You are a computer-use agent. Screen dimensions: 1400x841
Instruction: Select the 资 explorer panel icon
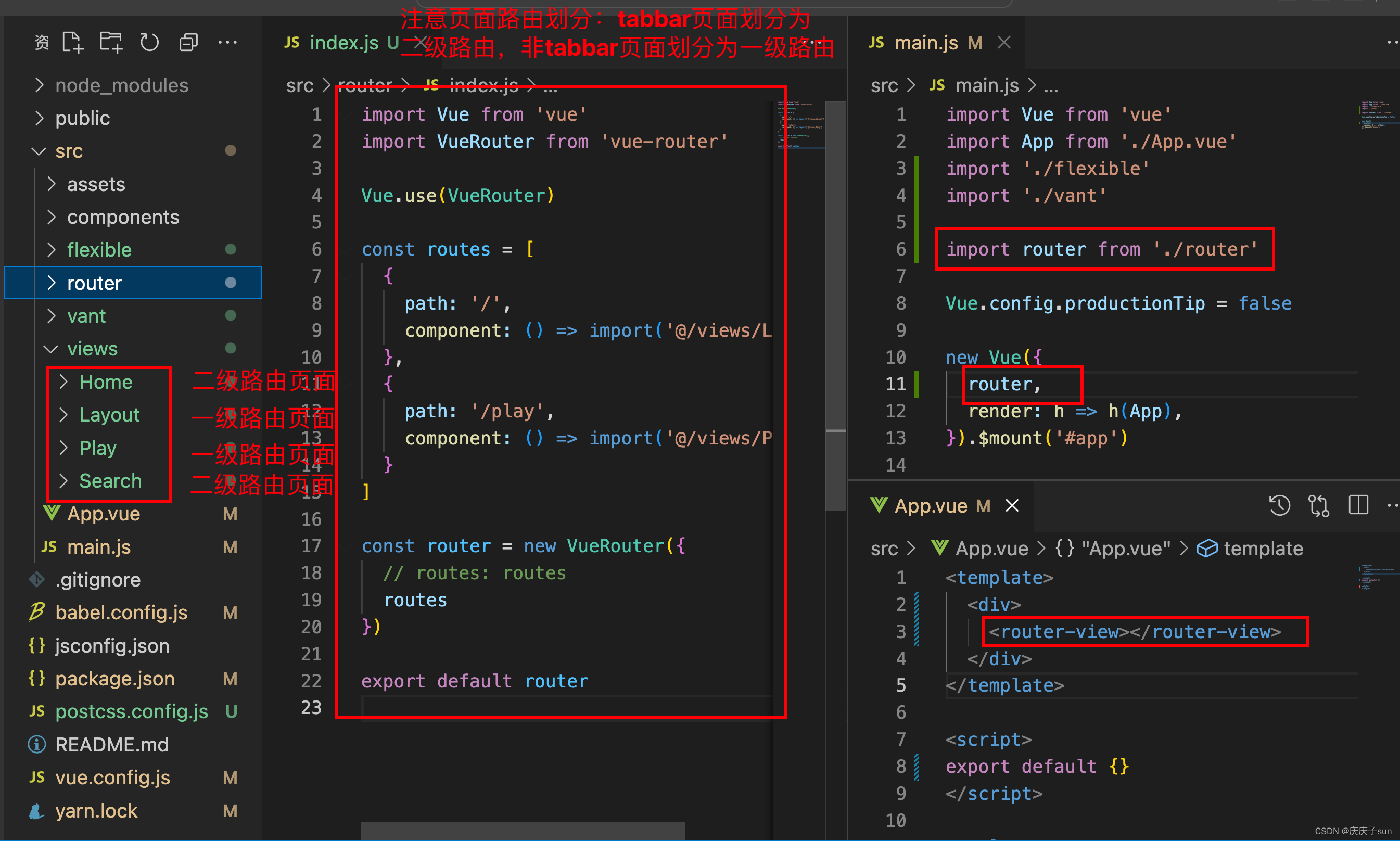pyautogui.click(x=41, y=42)
